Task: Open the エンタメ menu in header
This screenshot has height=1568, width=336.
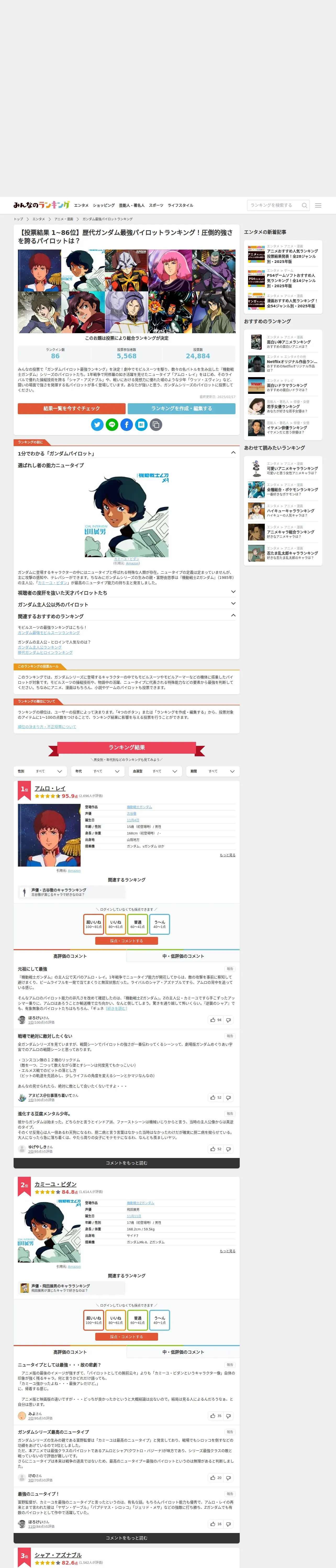Action: click(81, 205)
